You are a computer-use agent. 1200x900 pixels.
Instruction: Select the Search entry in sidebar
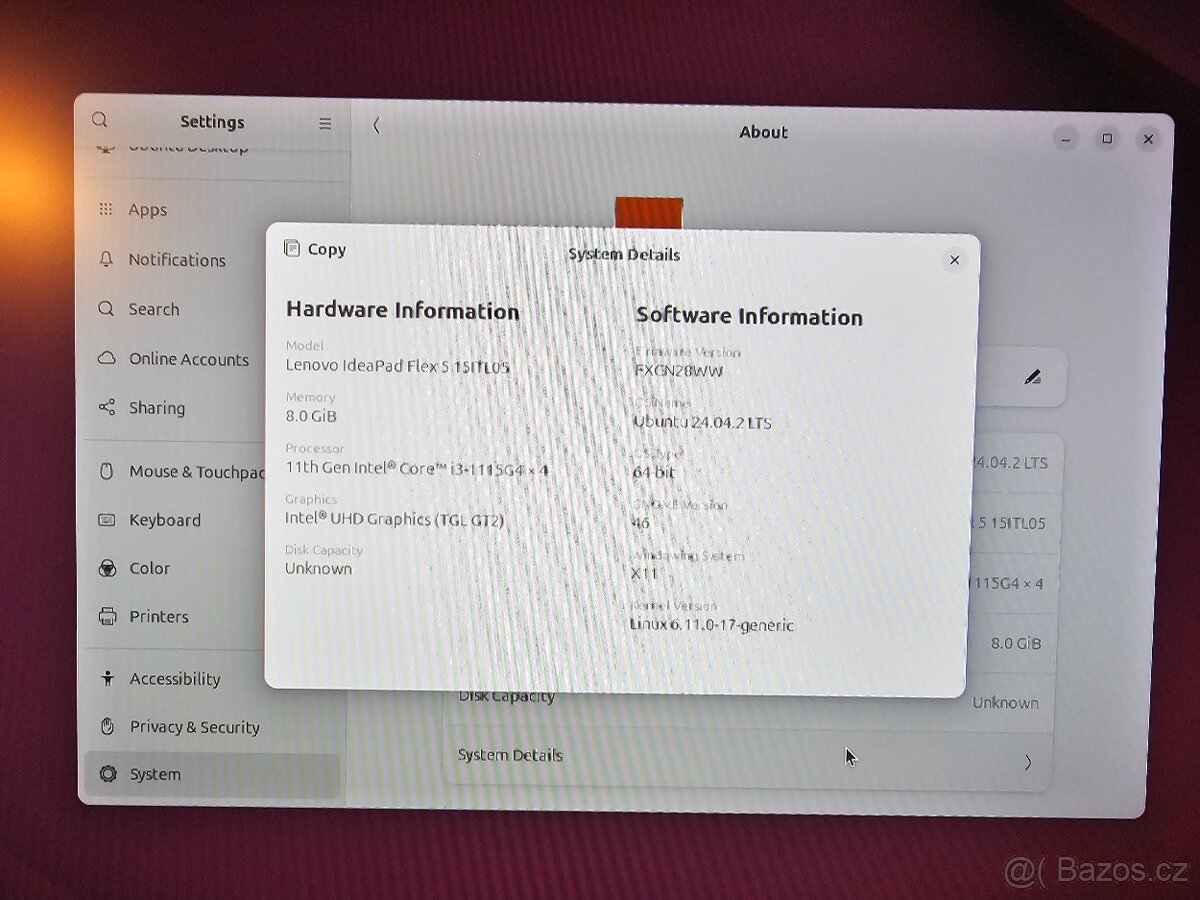pos(105,309)
